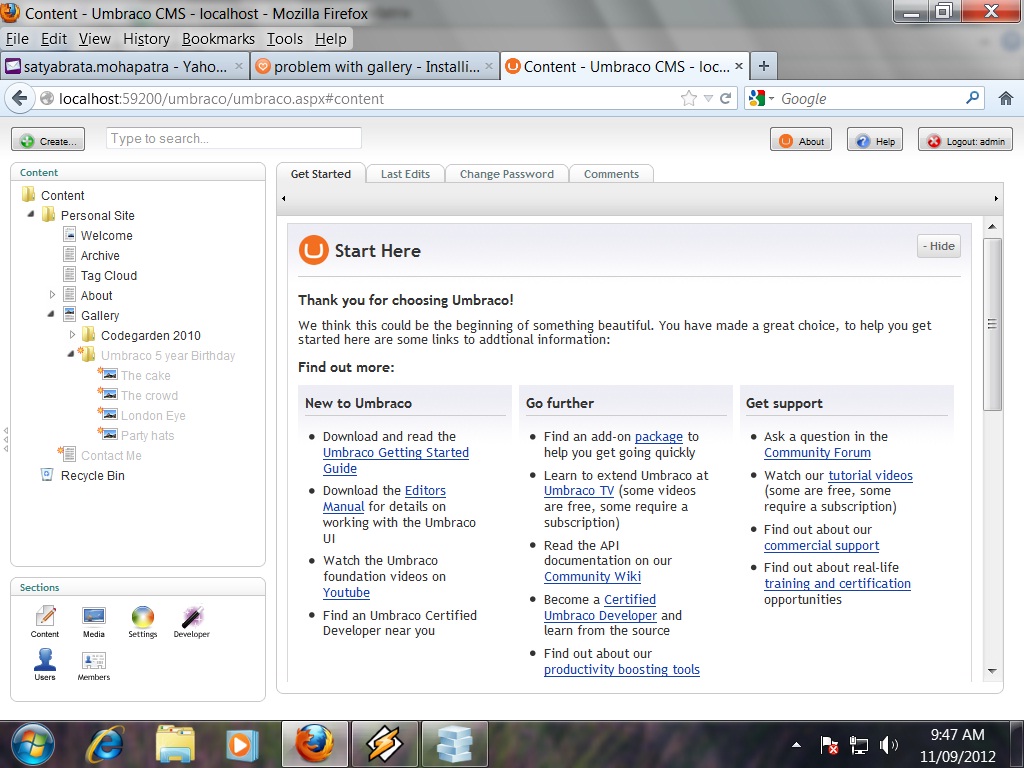Click the Recycle Bin icon in tree

pyautogui.click(x=47, y=475)
